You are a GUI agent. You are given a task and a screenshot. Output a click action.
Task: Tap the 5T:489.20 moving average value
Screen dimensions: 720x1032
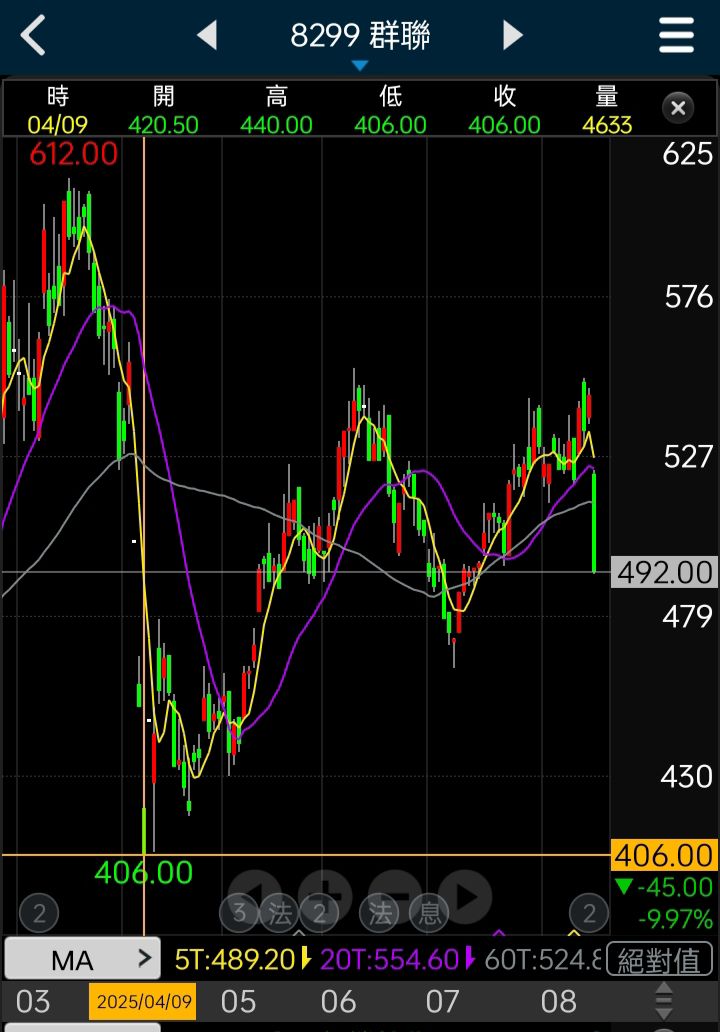(234, 960)
